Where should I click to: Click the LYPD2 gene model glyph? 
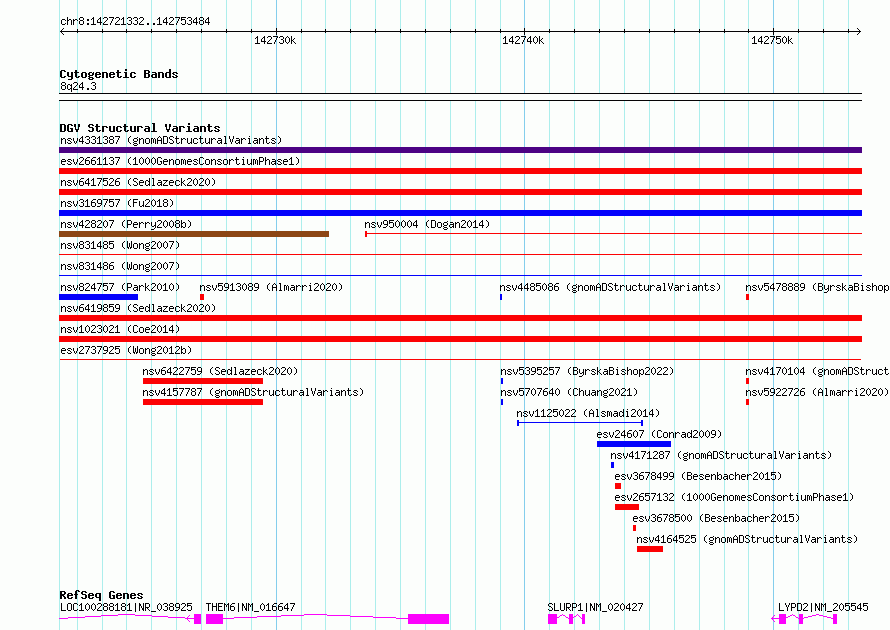tap(804, 619)
